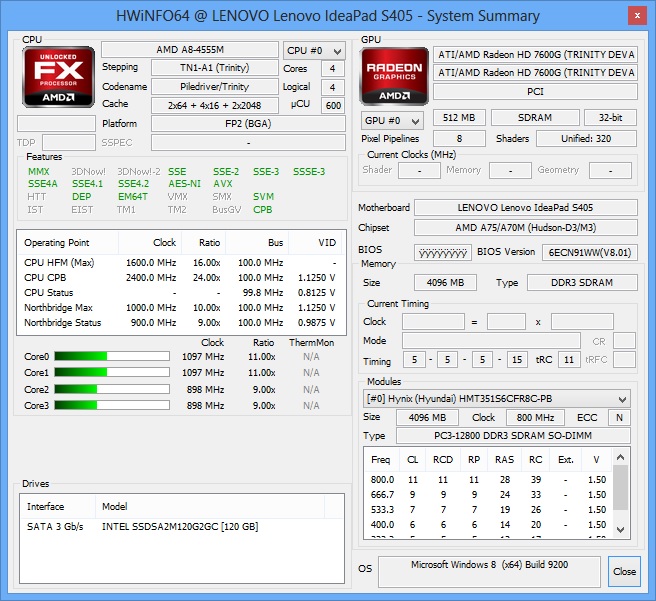Click the EM64T feature label
The height and width of the screenshot is (601, 656).
point(133,197)
